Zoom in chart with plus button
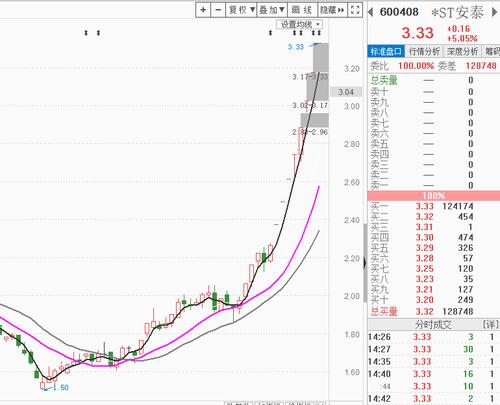500x405 pixels. click(203, 10)
